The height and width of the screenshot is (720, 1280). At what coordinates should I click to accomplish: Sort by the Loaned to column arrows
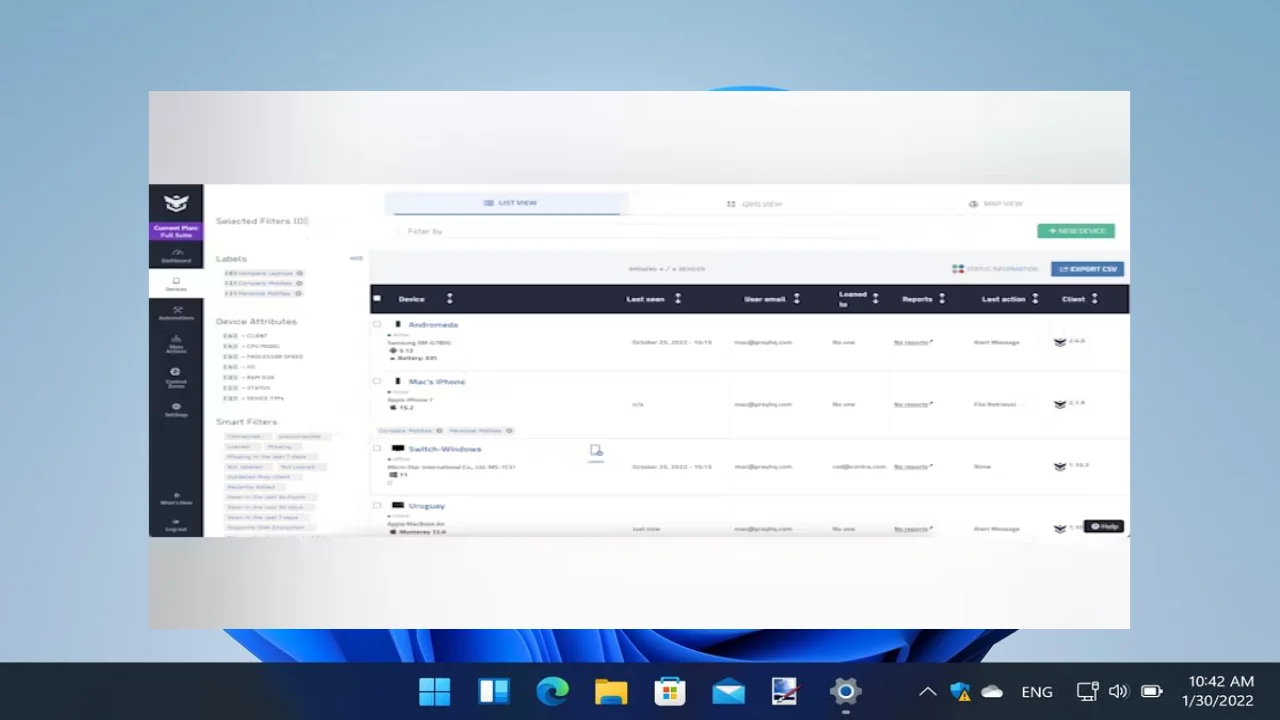point(876,299)
